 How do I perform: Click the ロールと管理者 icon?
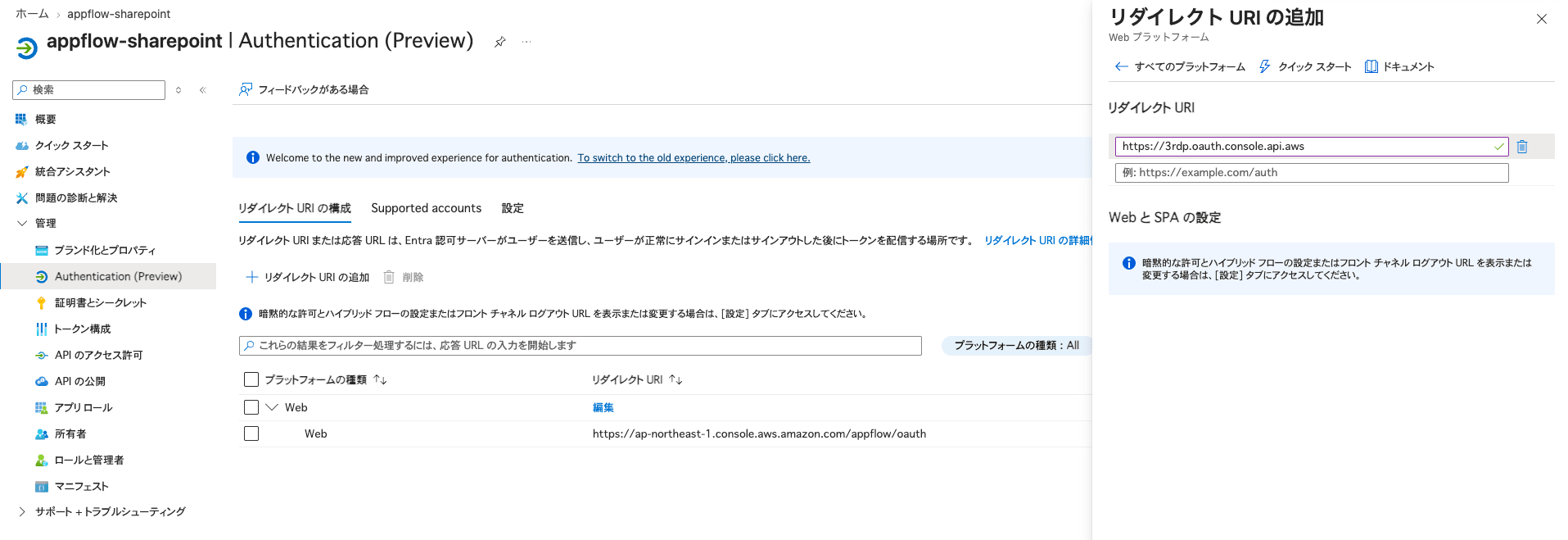point(42,461)
